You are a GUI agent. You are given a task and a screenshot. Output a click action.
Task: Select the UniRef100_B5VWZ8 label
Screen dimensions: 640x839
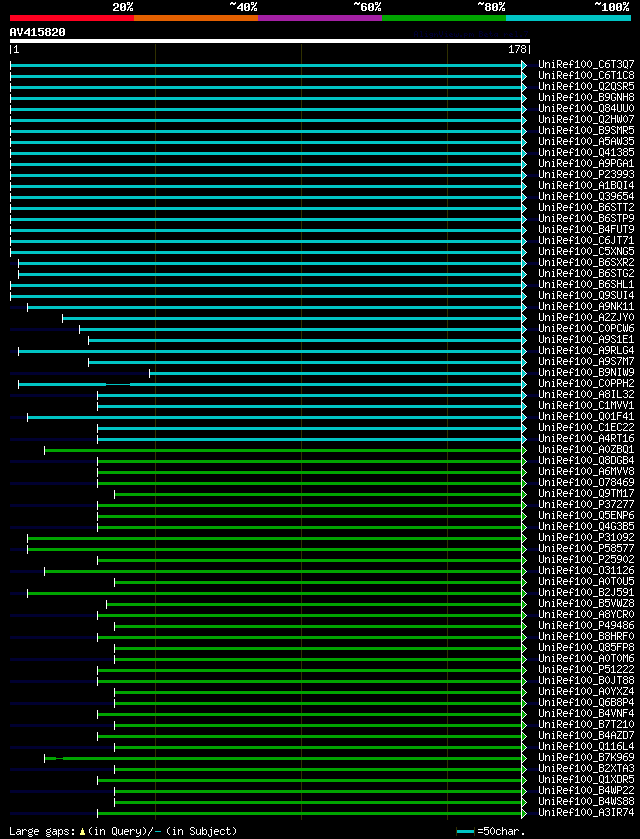586,602
